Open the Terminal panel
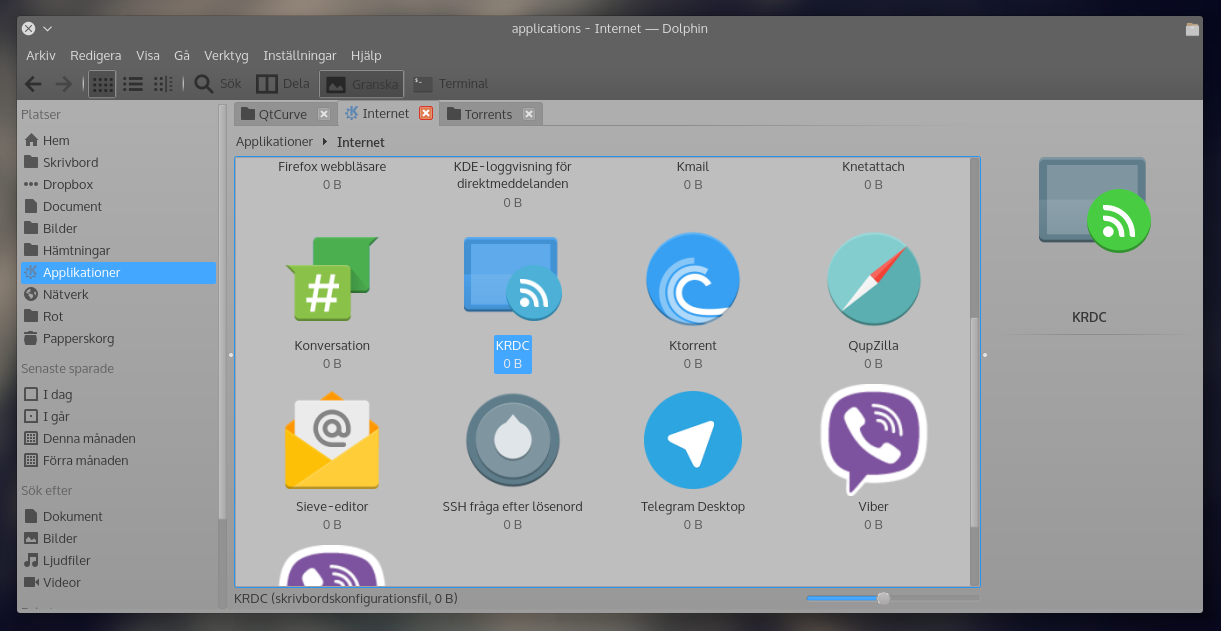The width and height of the screenshot is (1221, 631). click(451, 84)
